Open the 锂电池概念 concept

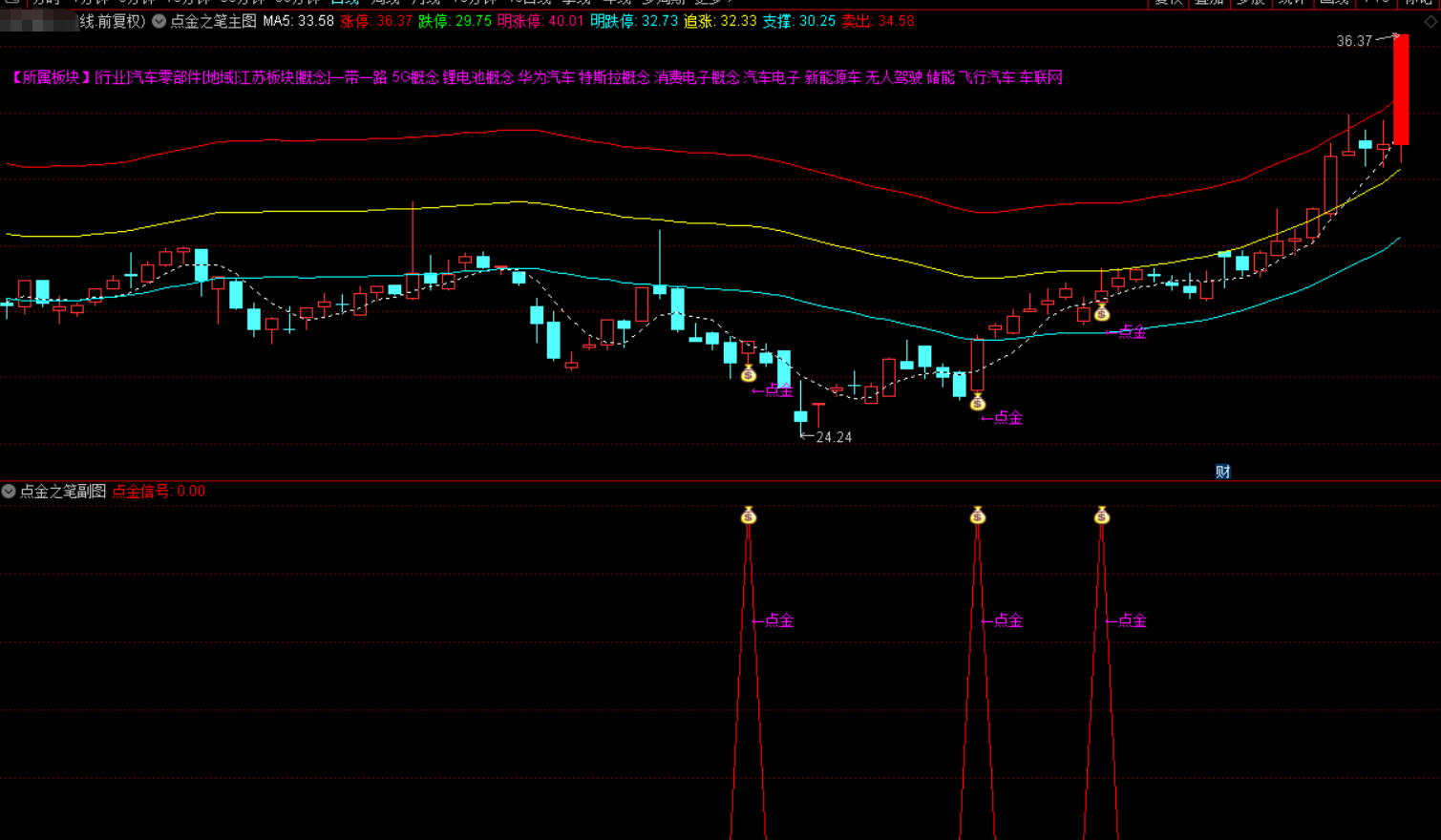[478, 77]
